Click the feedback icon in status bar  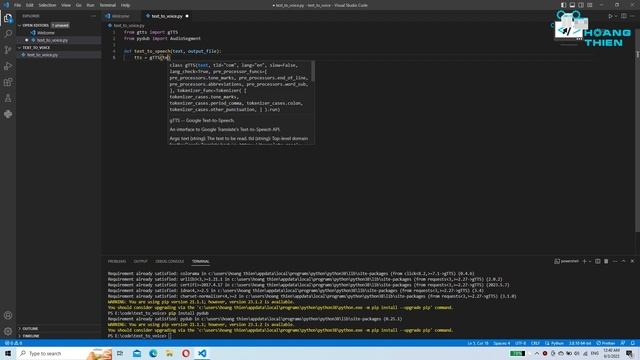click(623, 343)
